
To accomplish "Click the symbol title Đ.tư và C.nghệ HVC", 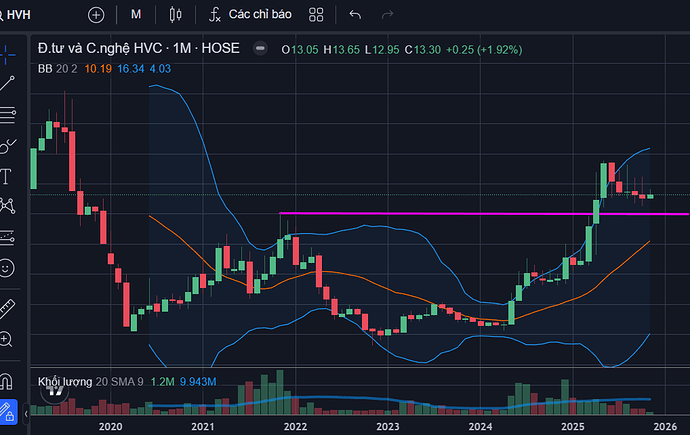I will pos(100,48).
